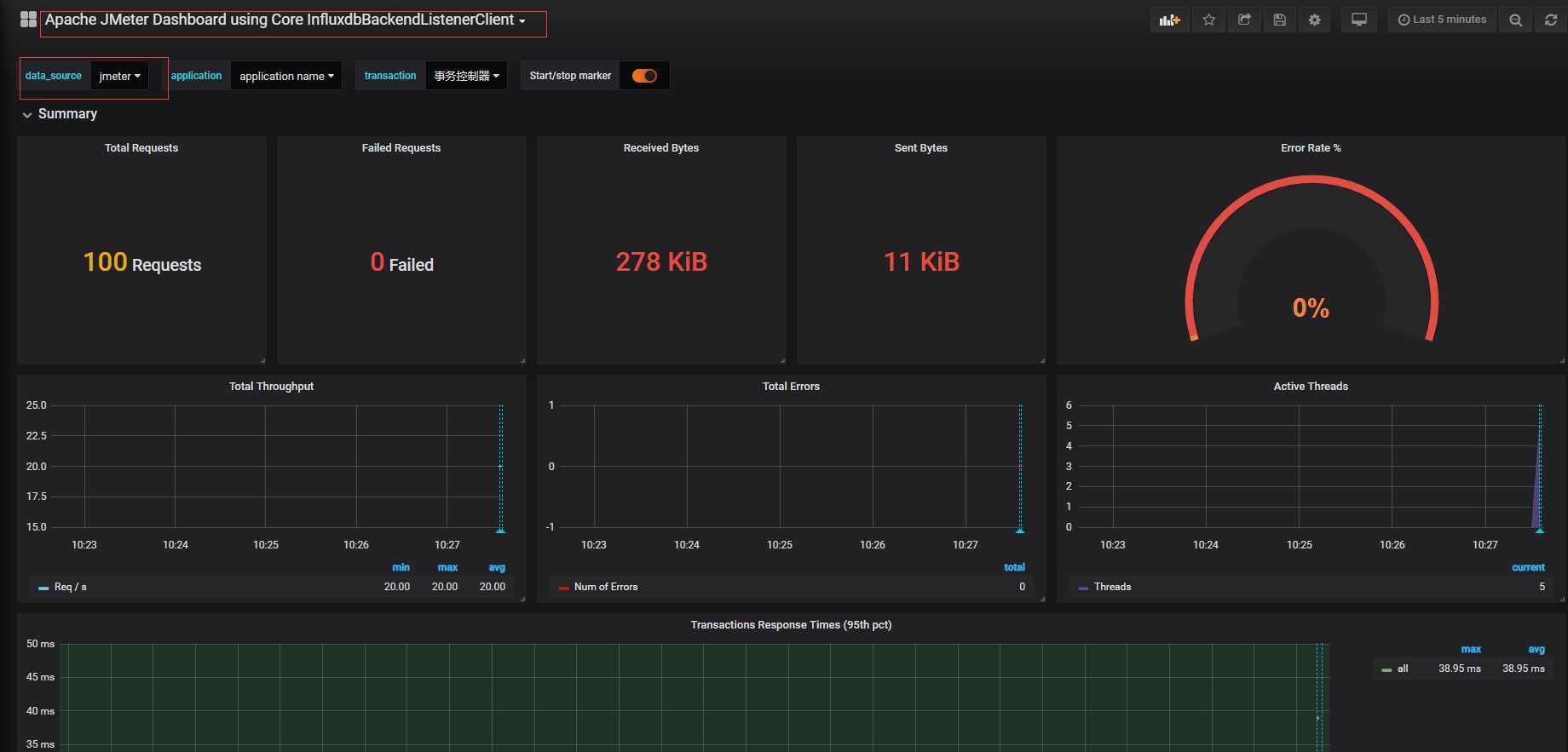Toggle the Start/stop marker switch

(x=644, y=76)
